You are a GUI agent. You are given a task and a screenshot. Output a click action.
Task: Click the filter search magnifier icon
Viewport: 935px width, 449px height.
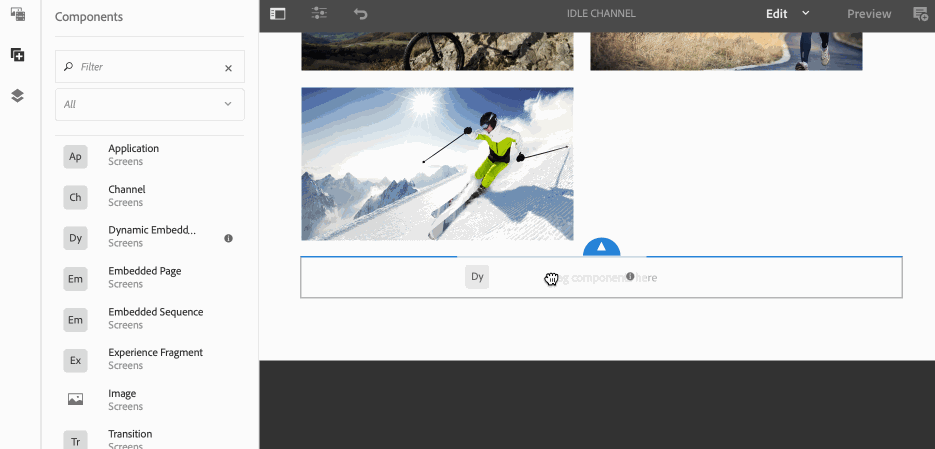tap(69, 67)
